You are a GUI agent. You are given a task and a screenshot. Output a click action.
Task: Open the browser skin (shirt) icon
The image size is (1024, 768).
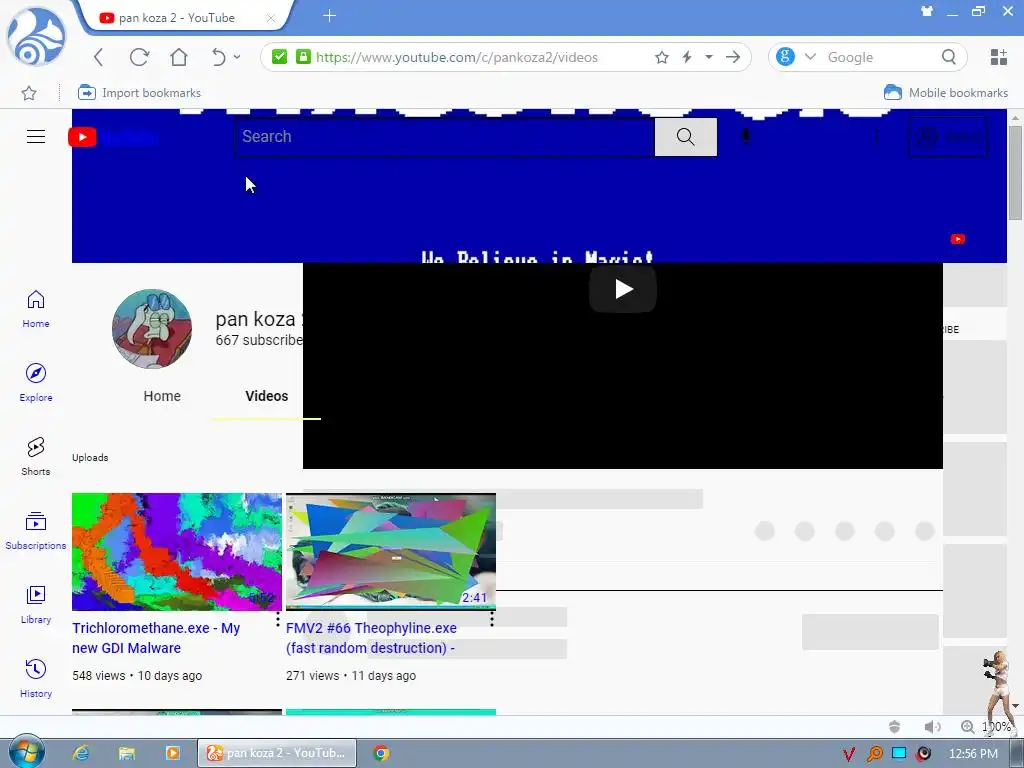coord(927,11)
